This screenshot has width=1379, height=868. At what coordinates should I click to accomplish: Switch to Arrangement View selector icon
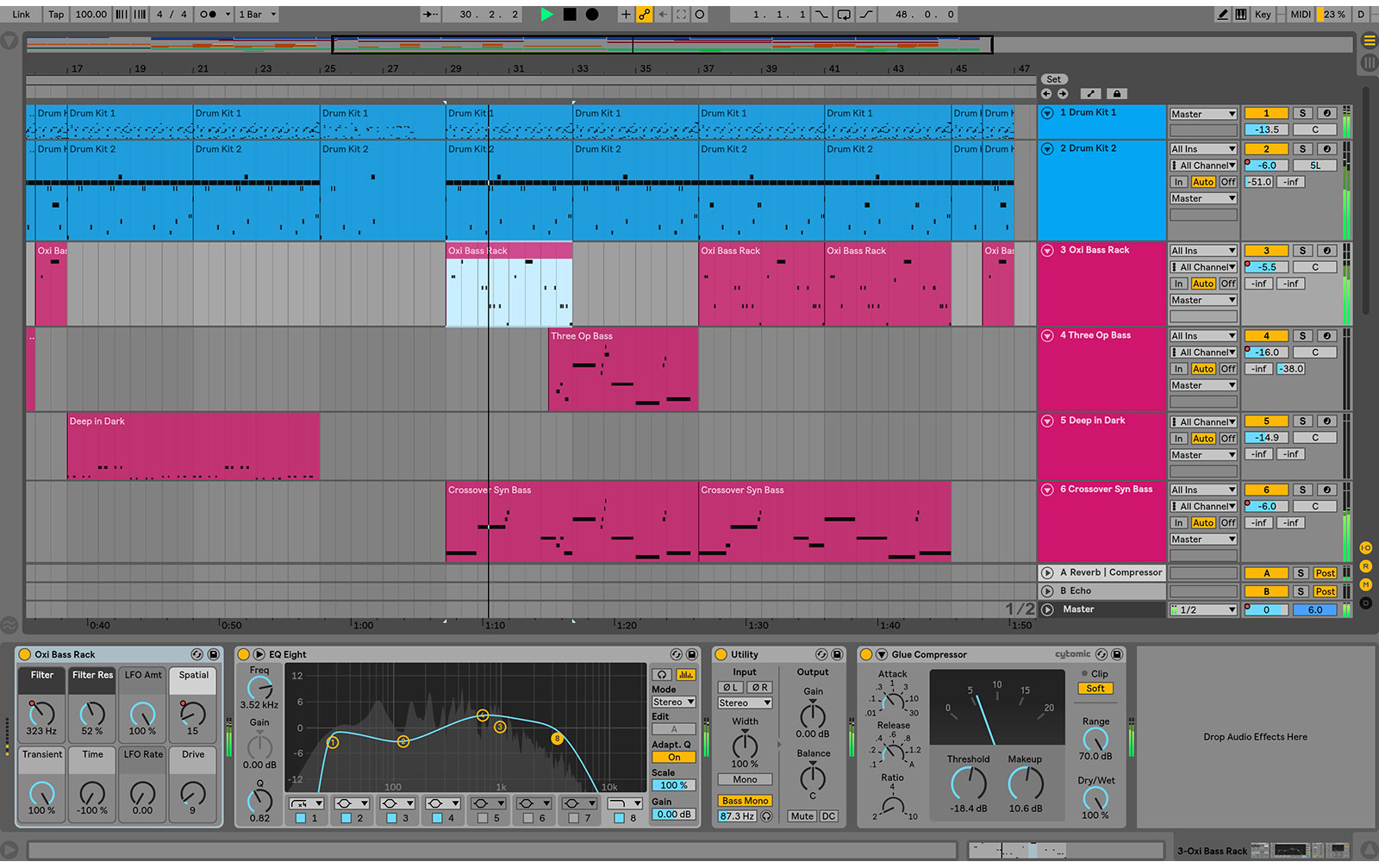coord(1369,41)
